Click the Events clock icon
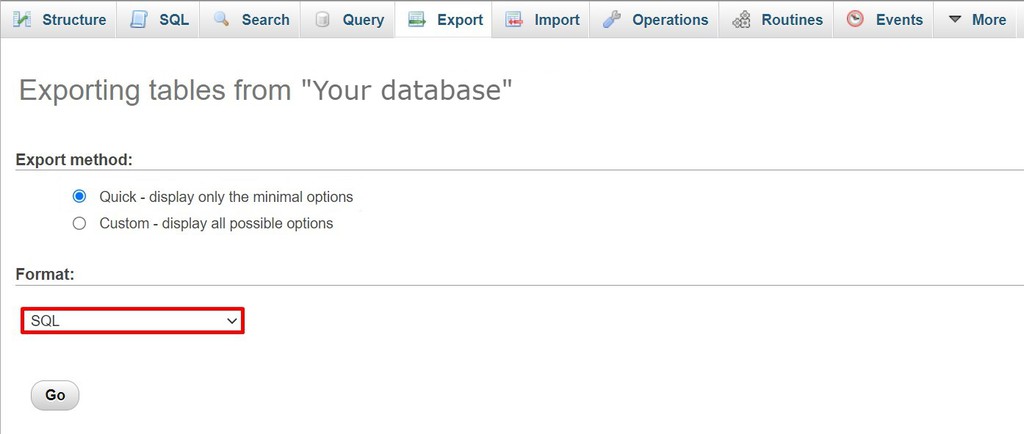This screenshot has width=1024, height=434. 855,19
